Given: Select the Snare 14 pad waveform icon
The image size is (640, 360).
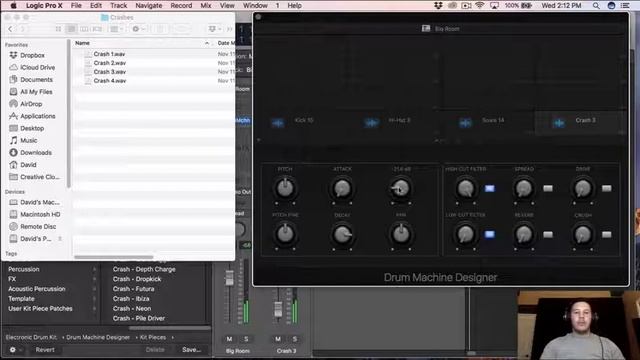Looking at the screenshot, I should [x=465, y=123].
